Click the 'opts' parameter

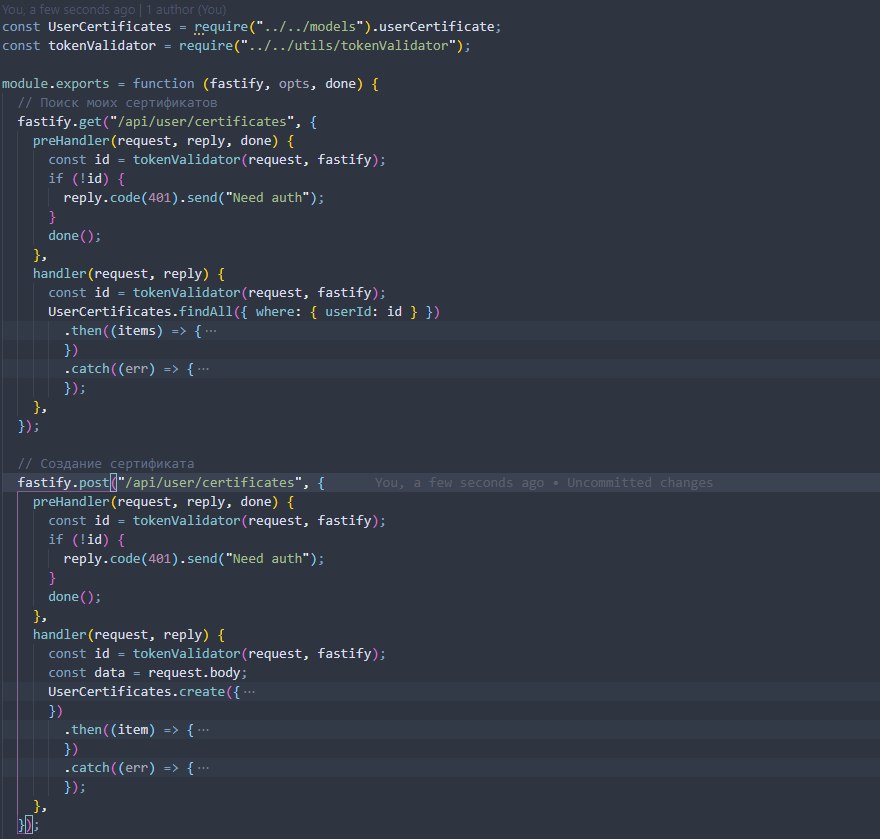pos(294,84)
